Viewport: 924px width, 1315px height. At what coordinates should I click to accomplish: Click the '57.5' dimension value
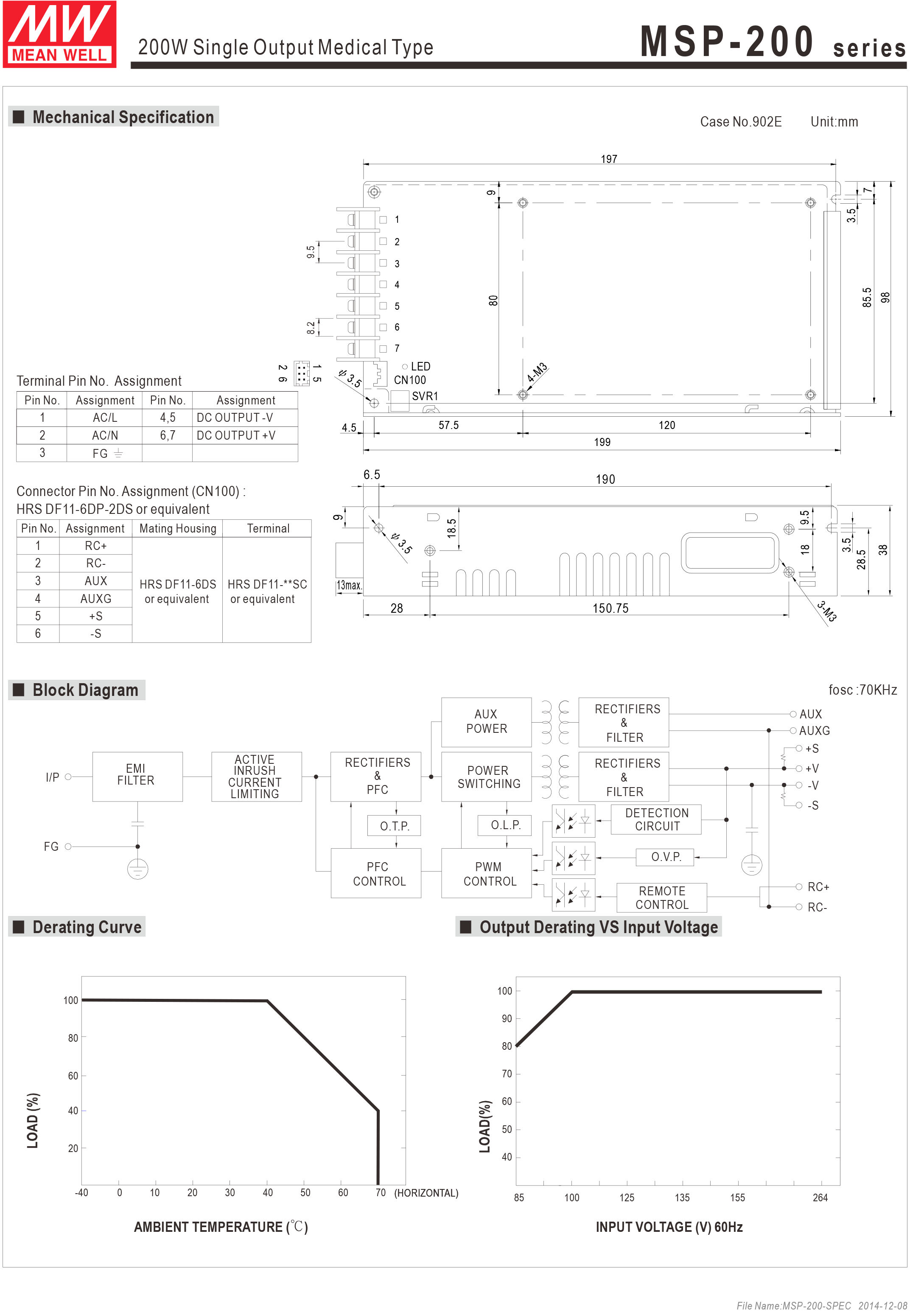449,425
